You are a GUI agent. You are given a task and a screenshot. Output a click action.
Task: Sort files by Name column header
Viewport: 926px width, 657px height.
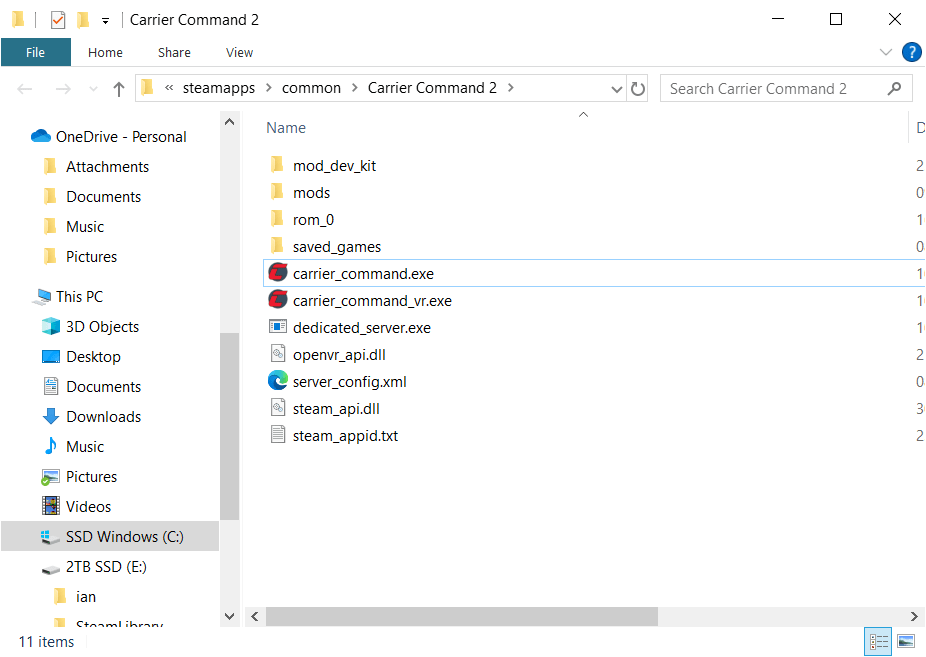(286, 128)
